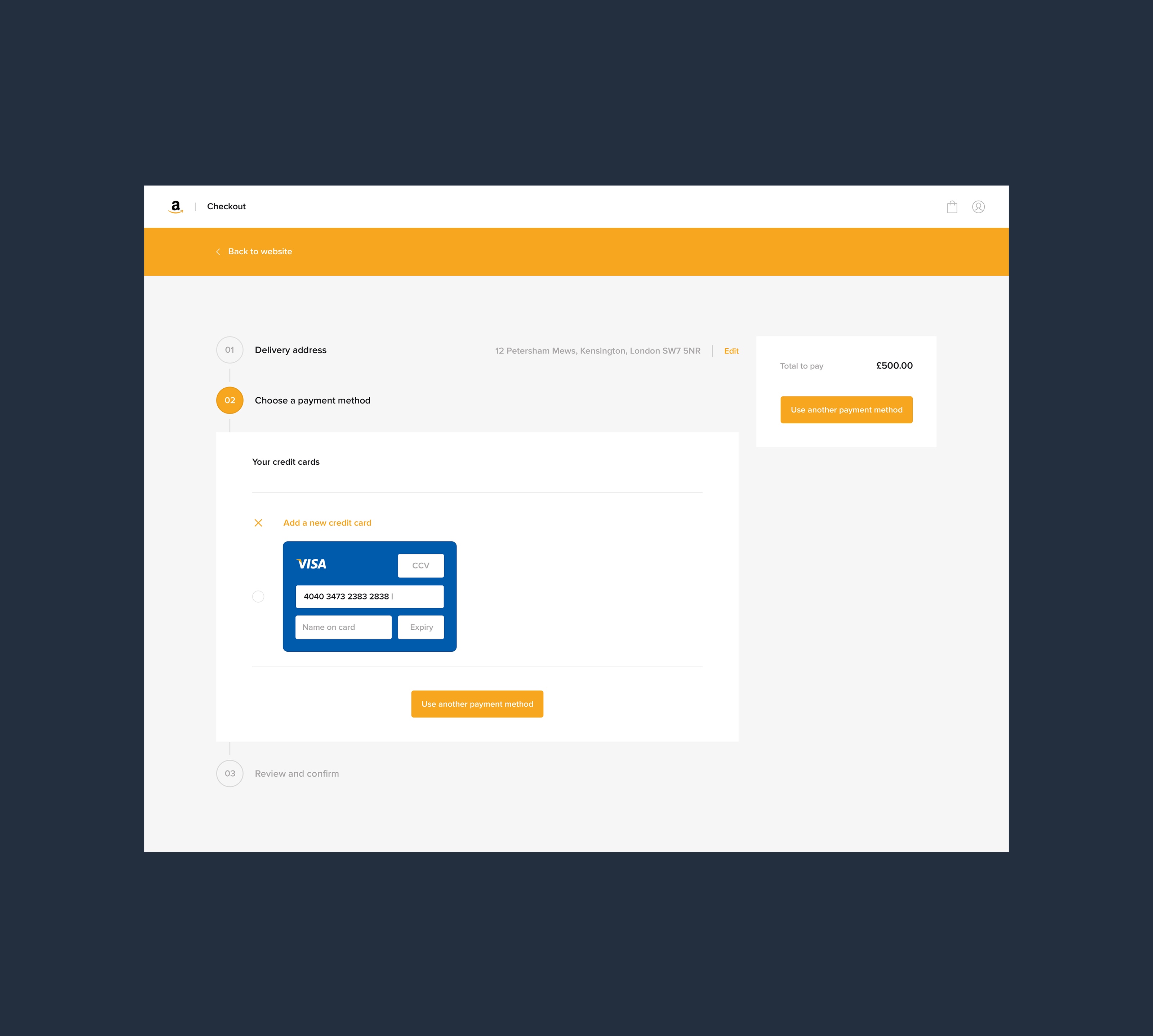Click Edit delivery address link

732,350
